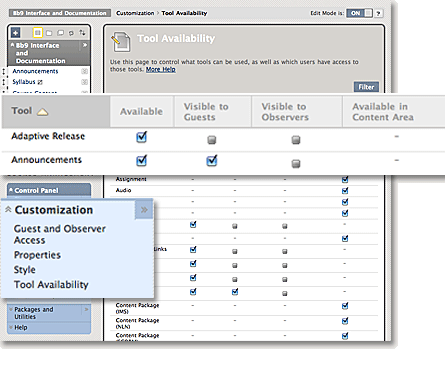Click the Available column header
Viewport: 445px width, 366px height.
pos(142,111)
